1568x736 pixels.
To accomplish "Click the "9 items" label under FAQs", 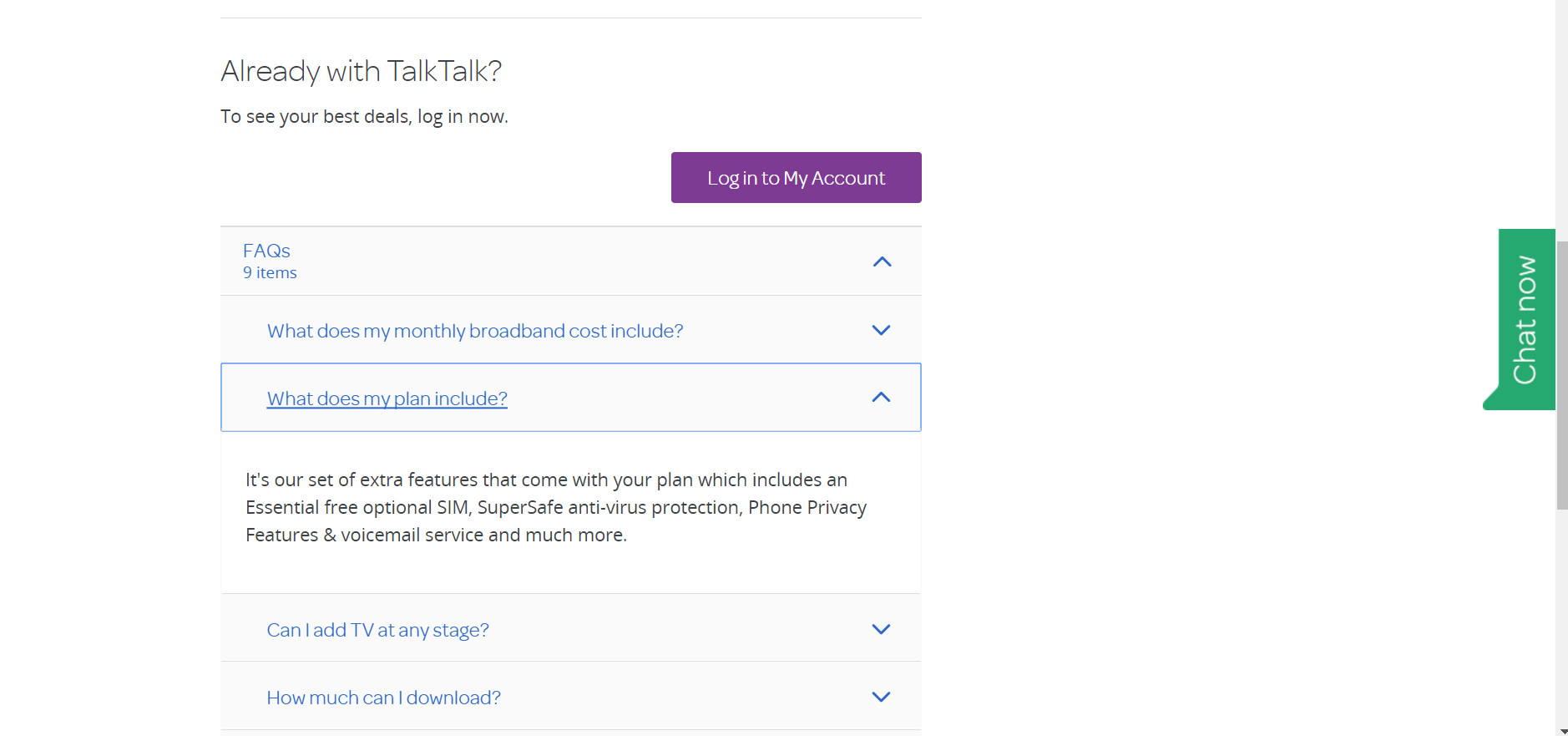I will 270,273.
